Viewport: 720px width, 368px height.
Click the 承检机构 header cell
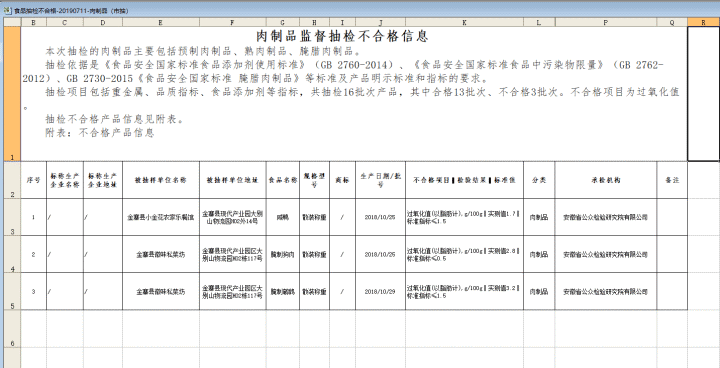[x=606, y=180]
